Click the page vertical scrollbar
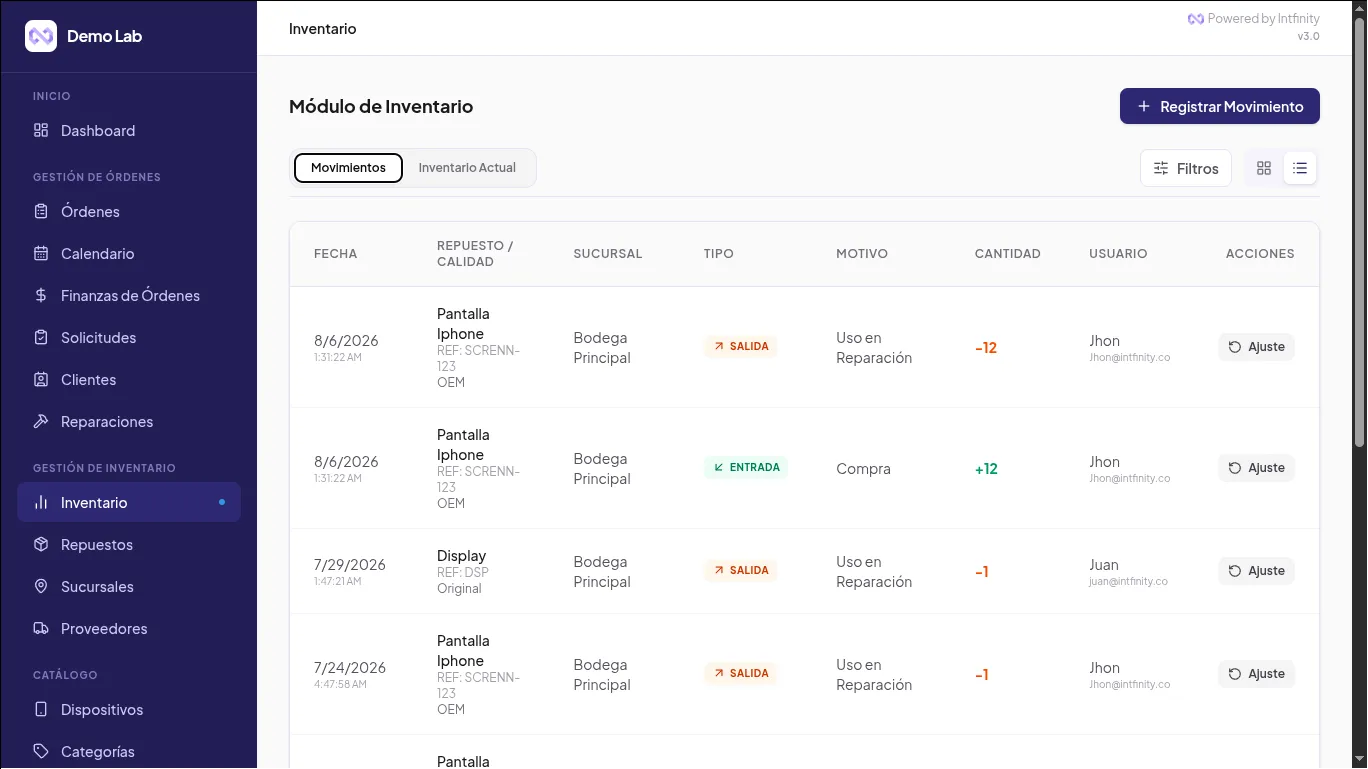The width and height of the screenshot is (1368, 769). 1359,233
